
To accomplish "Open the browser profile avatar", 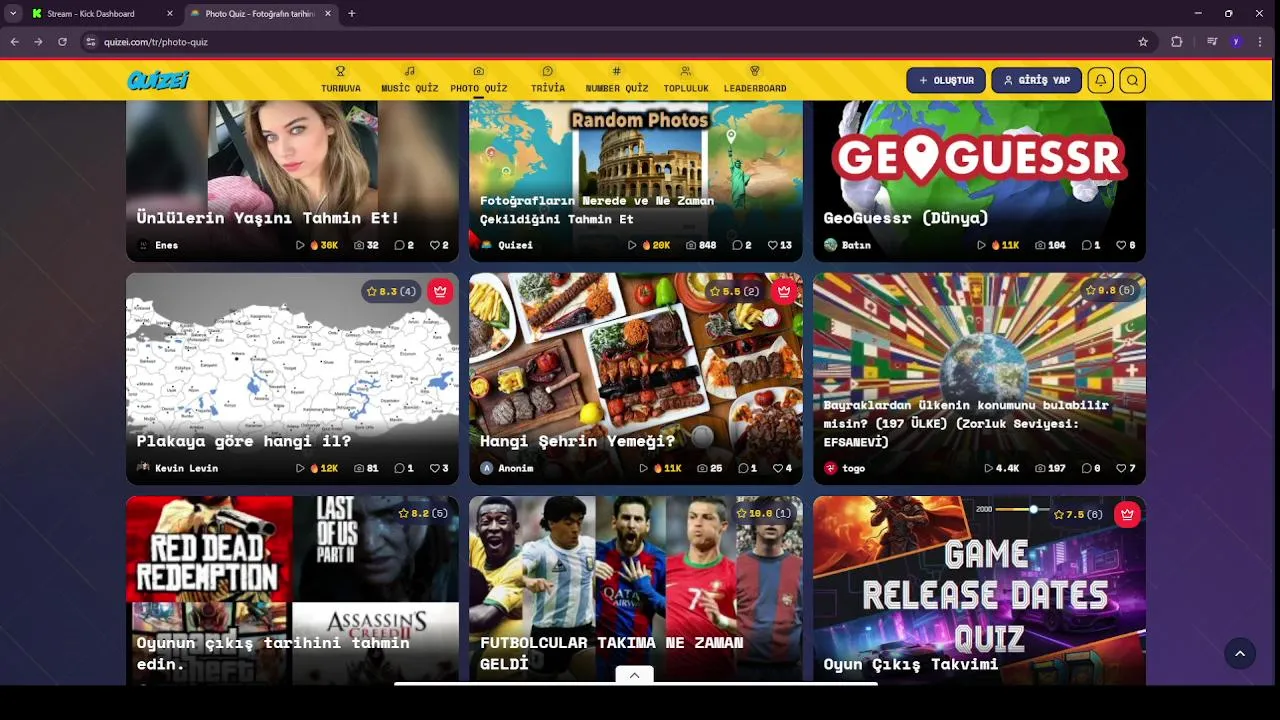I will (x=1236, y=42).
